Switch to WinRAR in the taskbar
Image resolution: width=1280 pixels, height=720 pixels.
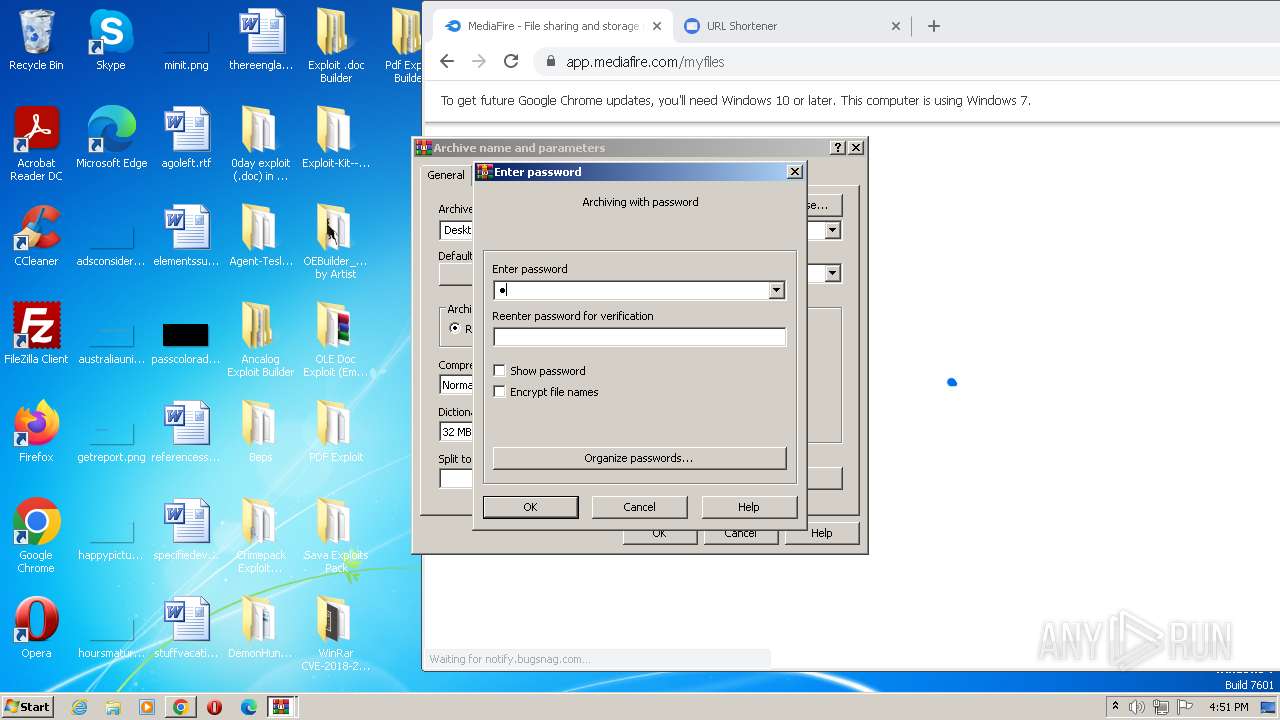coord(281,707)
